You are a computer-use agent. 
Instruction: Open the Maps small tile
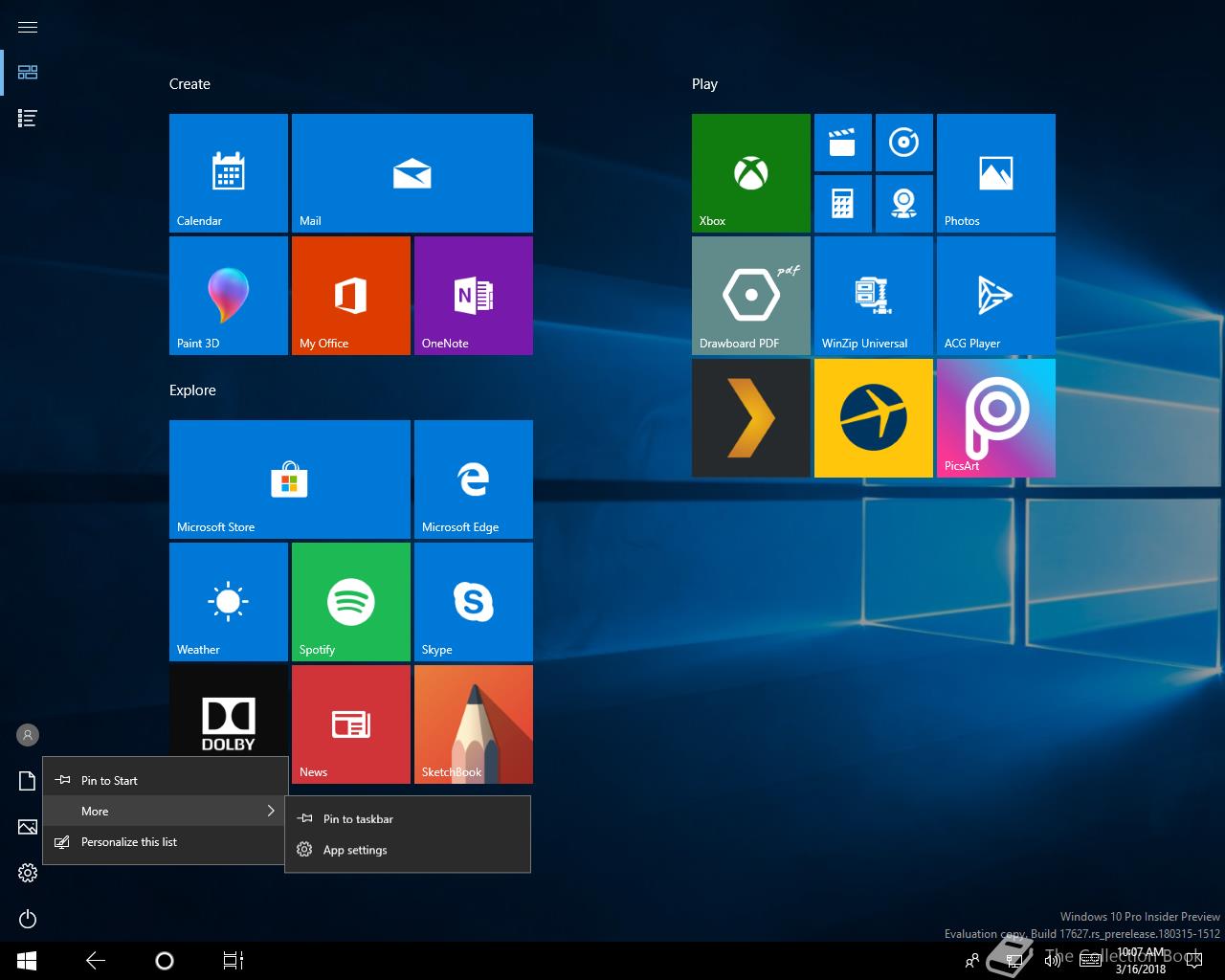coord(904,204)
